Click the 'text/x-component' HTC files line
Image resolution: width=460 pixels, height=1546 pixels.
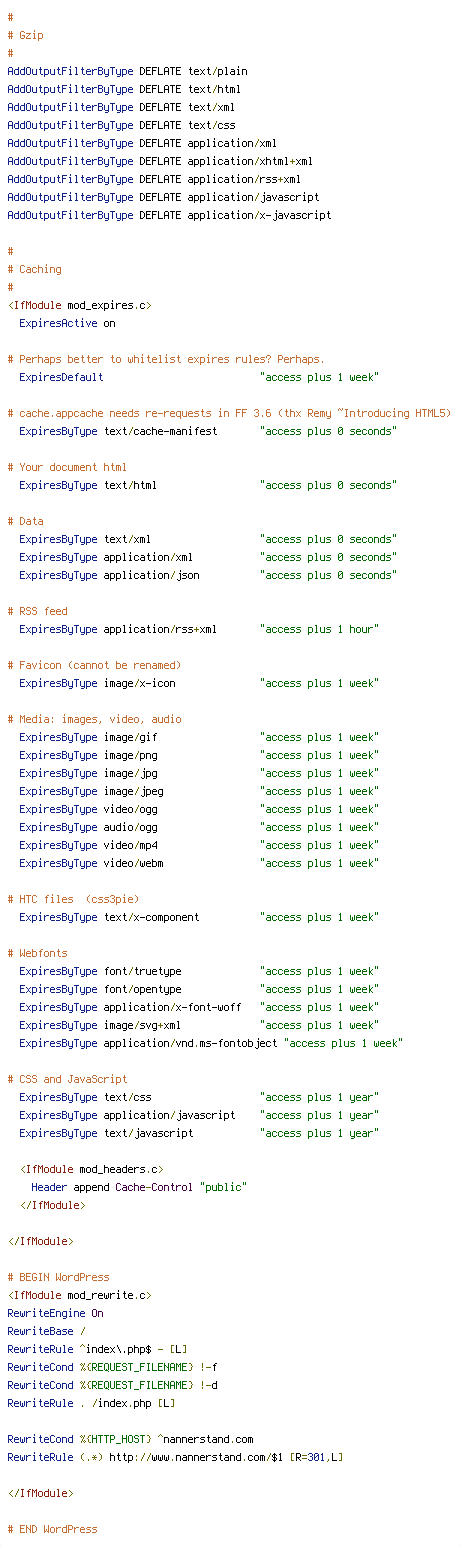pos(199,917)
